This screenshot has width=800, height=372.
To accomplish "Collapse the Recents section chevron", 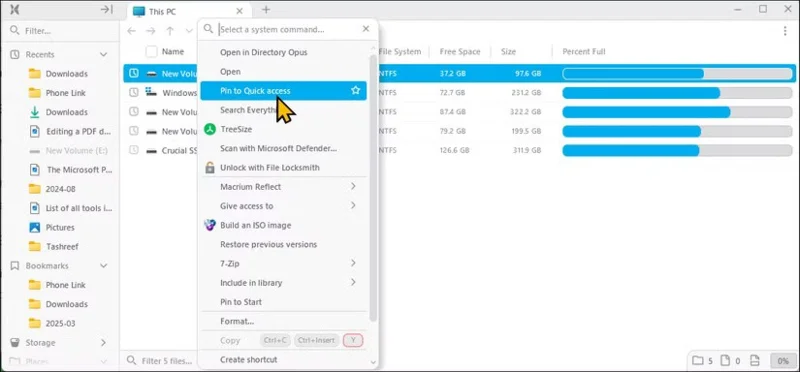I will click(104, 55).
